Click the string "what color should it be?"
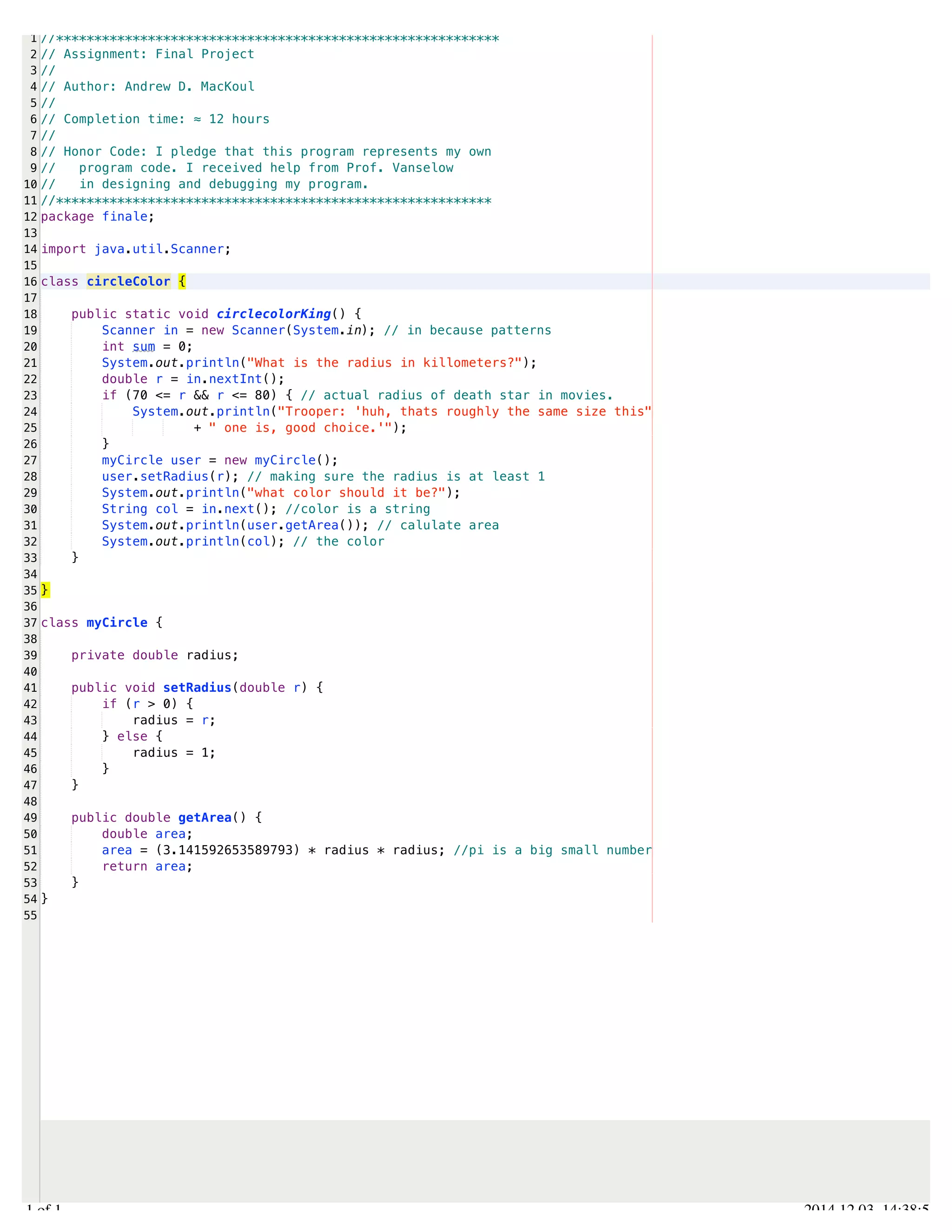This screenshot has height=1232, width=952. pyautogui.click(x=346, y=492)
